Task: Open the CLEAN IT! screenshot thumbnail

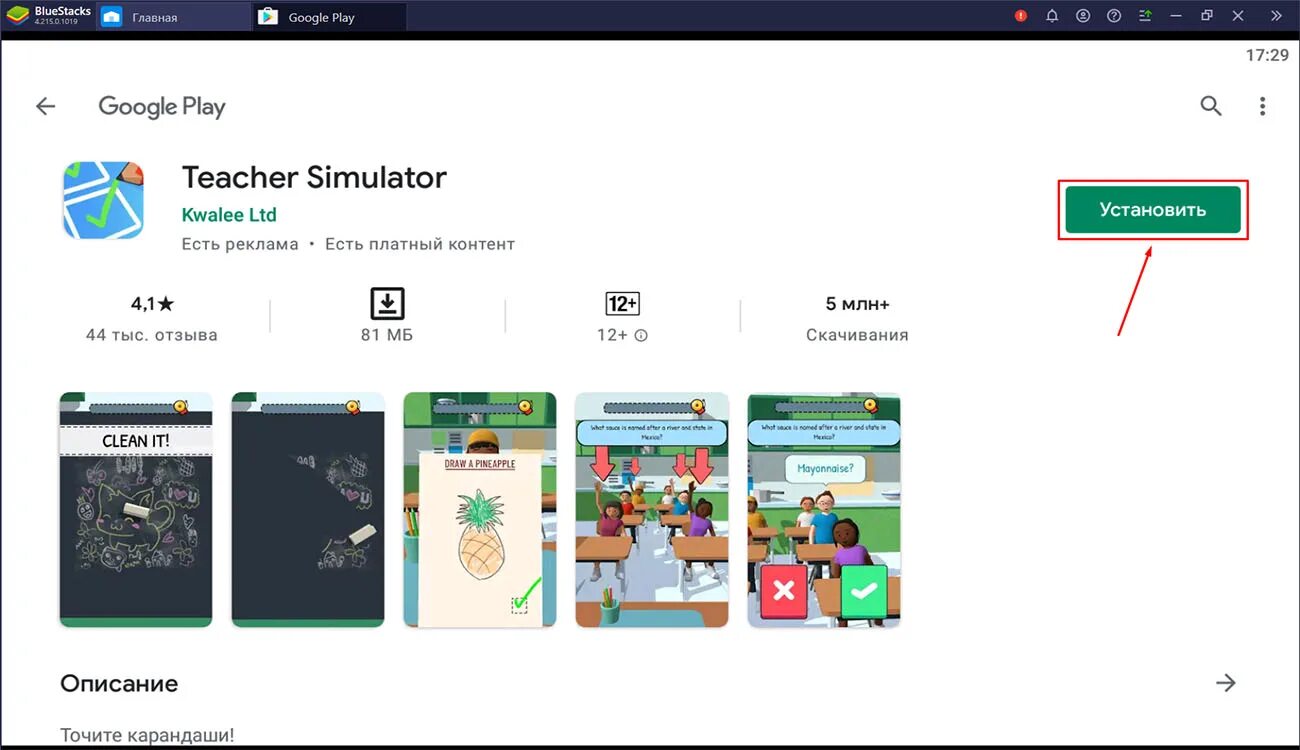Action: [x=136, y=510]
